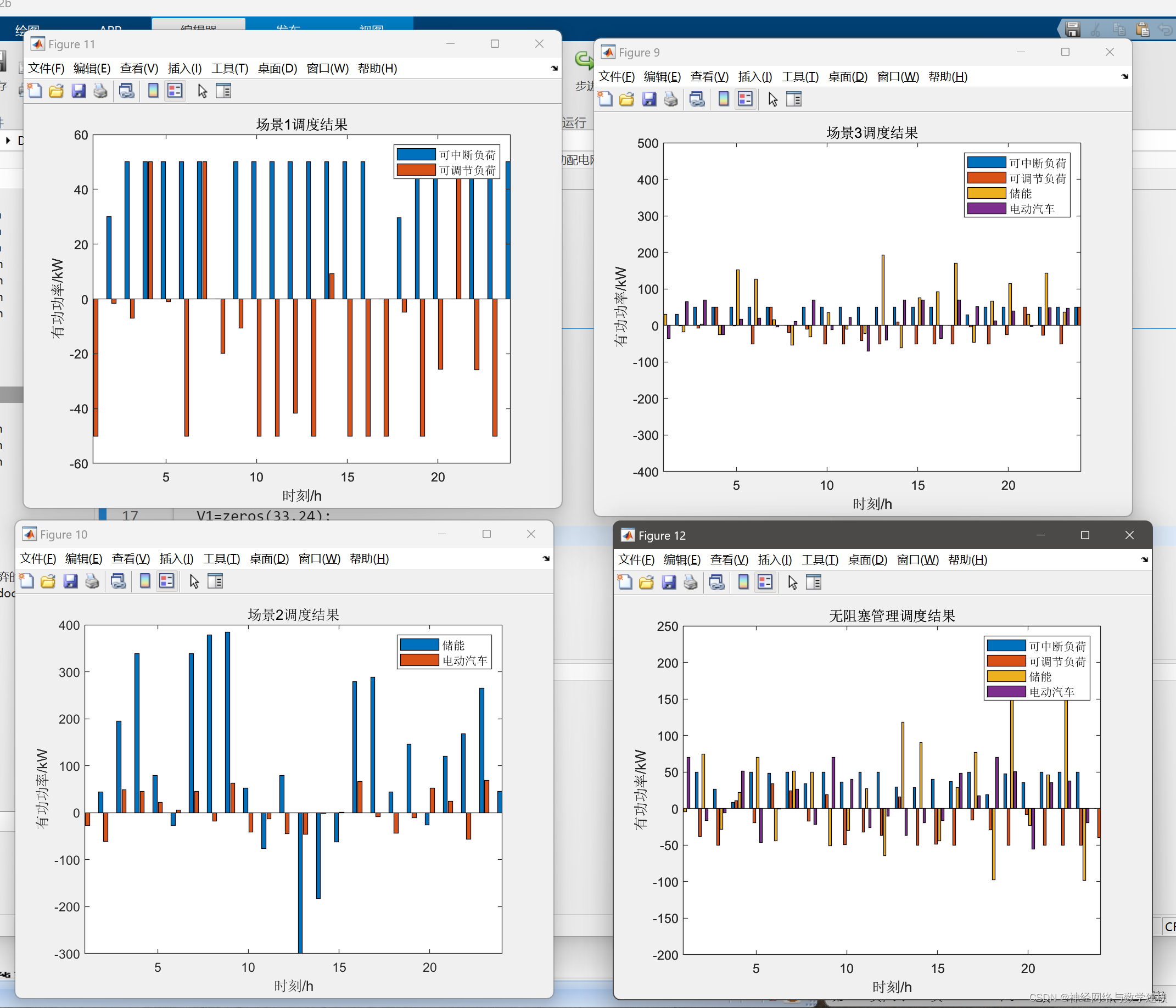Expand toolbar dock arrow in Figure 12

coord(1144,559)
